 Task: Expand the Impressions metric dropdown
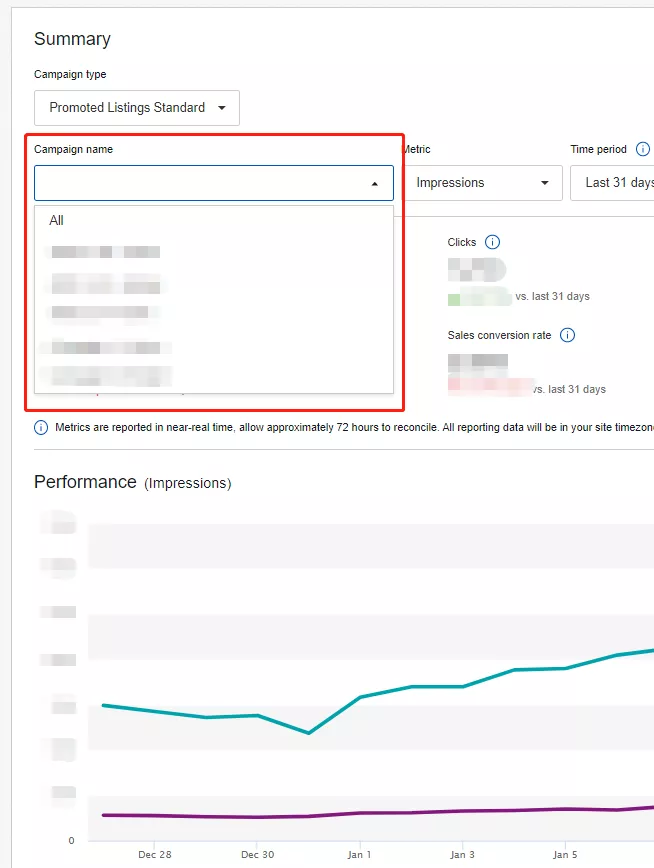point(482,183)
